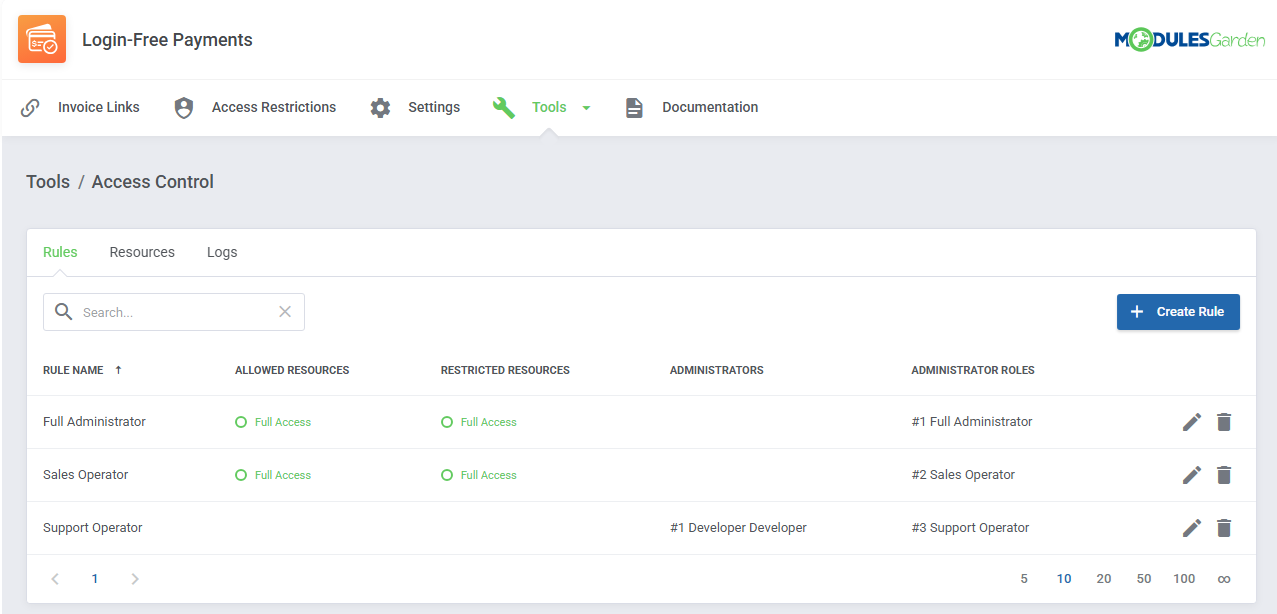
Task: Switch to the Rules tab
Action: tap(60, 252)
